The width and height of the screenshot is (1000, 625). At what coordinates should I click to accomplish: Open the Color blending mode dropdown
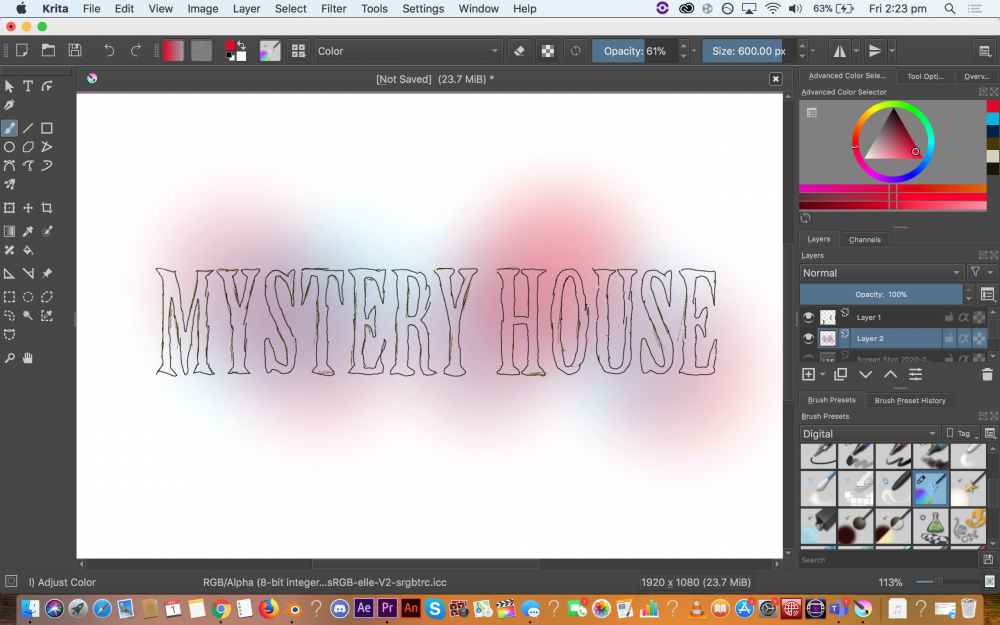408,51
